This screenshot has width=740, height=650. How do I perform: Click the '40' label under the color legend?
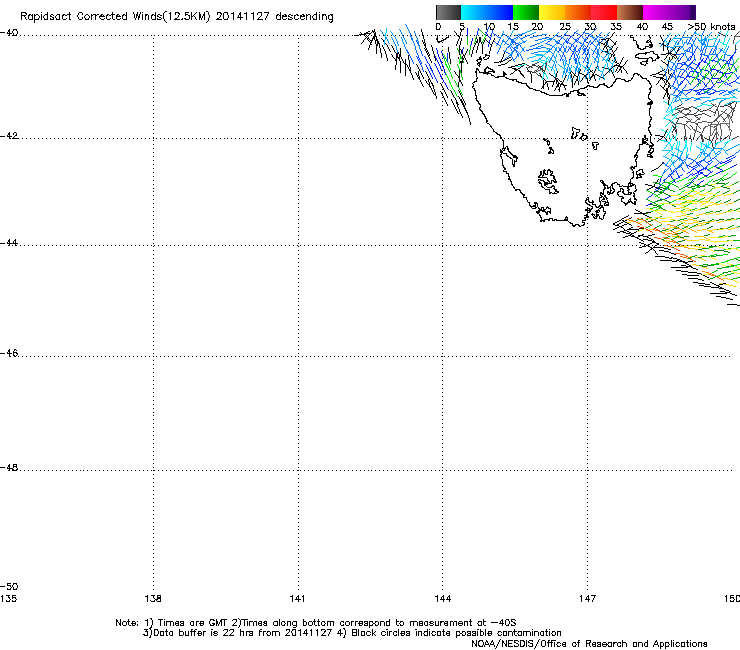coord(642,27)
